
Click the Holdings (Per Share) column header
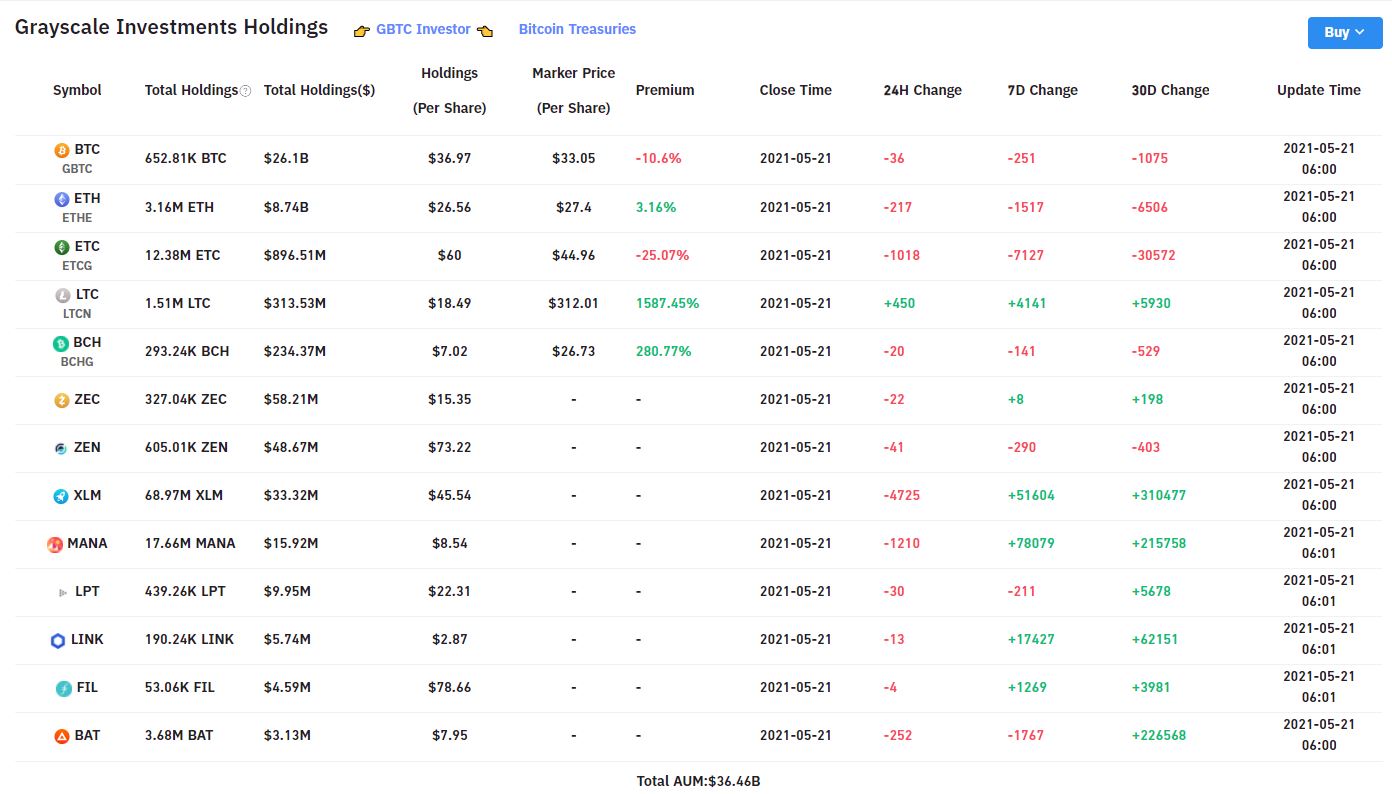tap(450, 90)
